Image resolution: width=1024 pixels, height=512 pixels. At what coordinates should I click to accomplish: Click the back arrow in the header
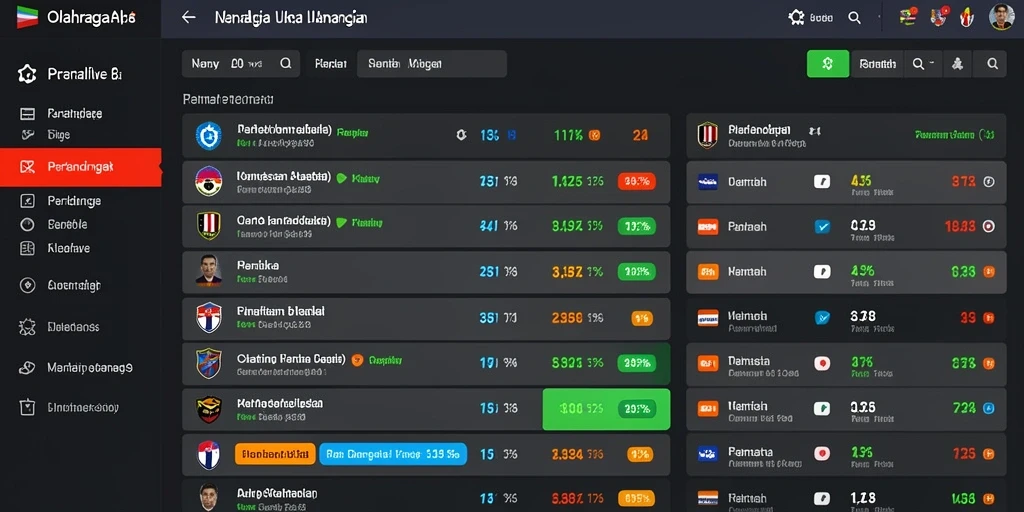click(189, 18)
